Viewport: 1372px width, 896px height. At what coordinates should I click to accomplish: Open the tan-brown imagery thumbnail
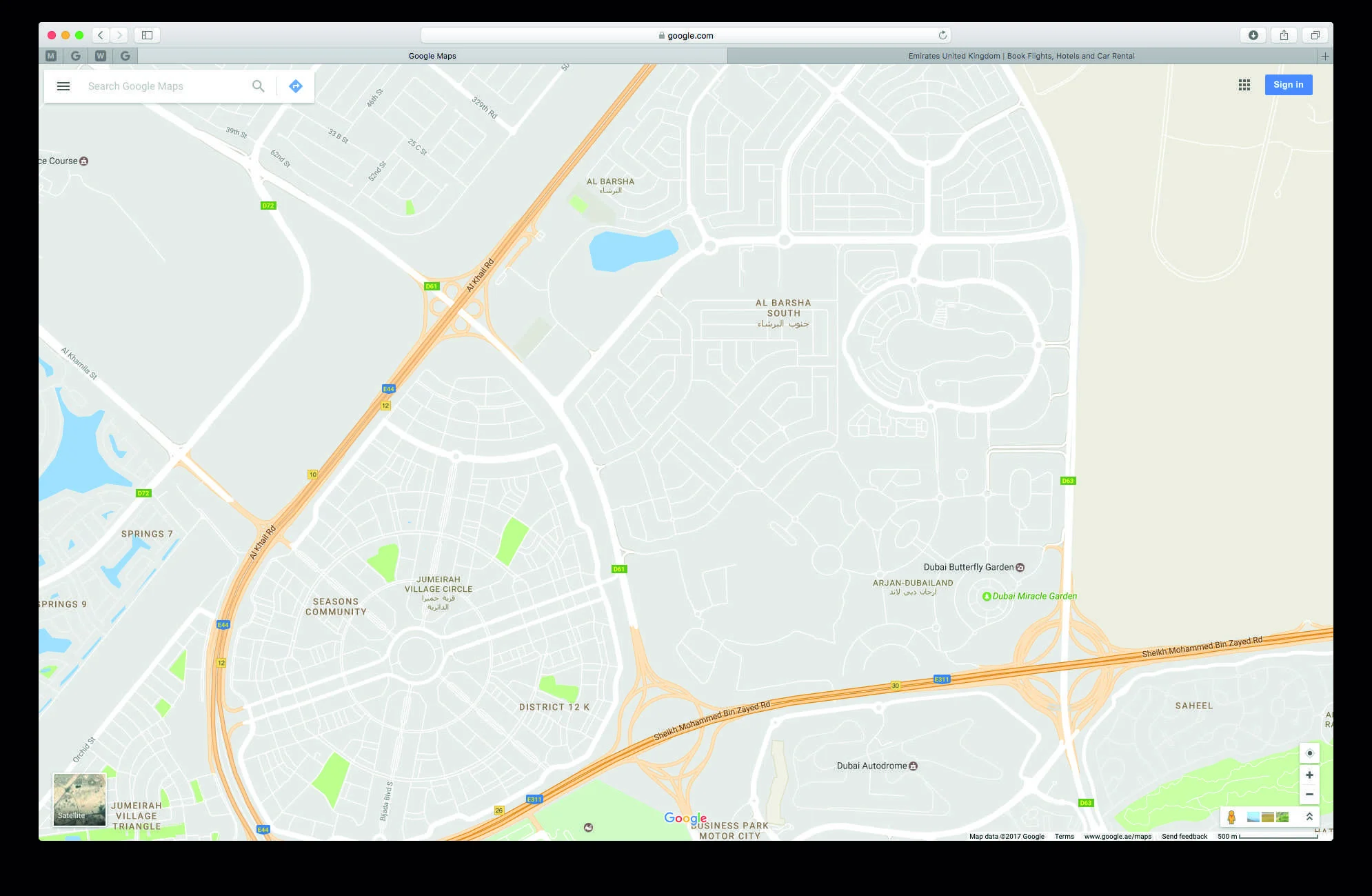pyautogui.click(x=1268, y=817)
